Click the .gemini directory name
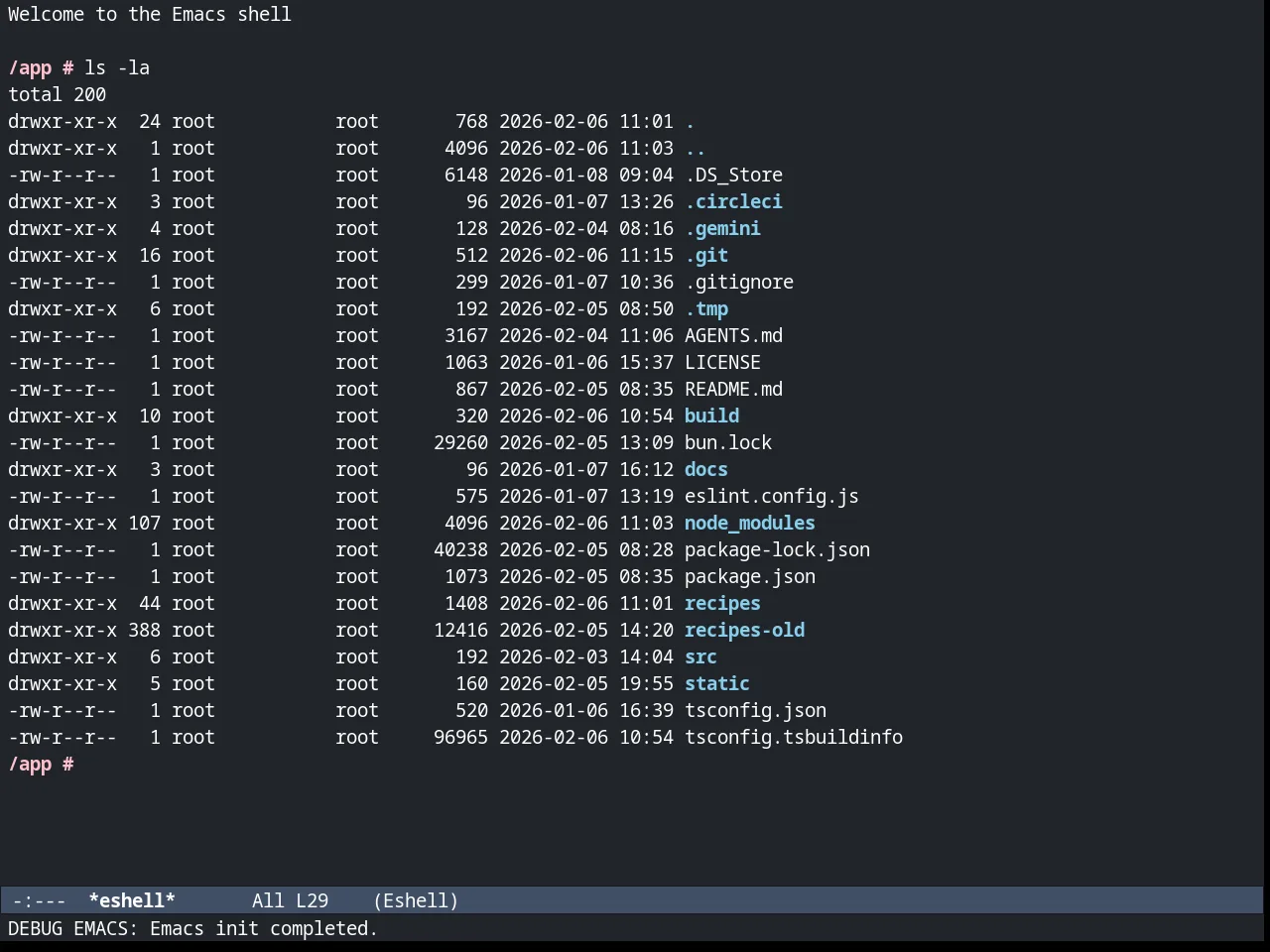 click(722, 228)
